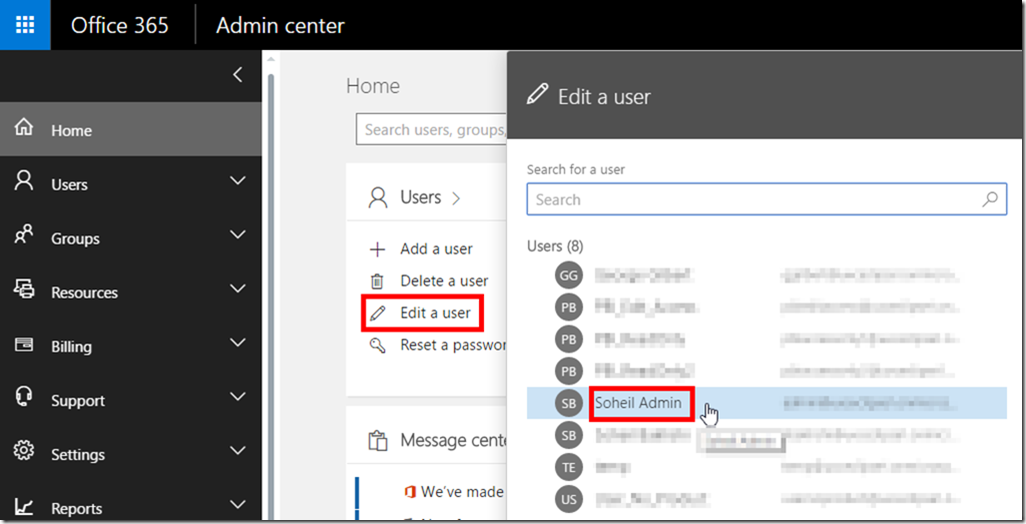Click the Message center clipboard icon
This screenshot has height=524, width=1026.
378,441
